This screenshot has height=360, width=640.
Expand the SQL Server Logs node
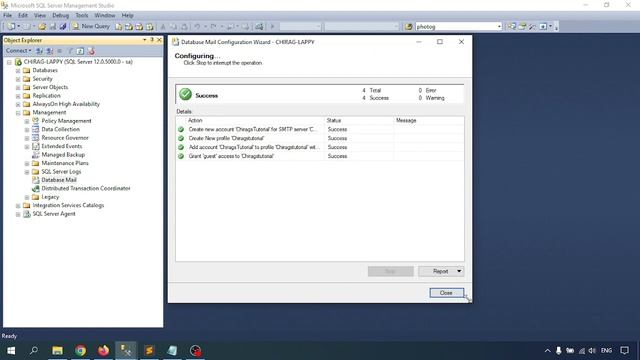27,172
